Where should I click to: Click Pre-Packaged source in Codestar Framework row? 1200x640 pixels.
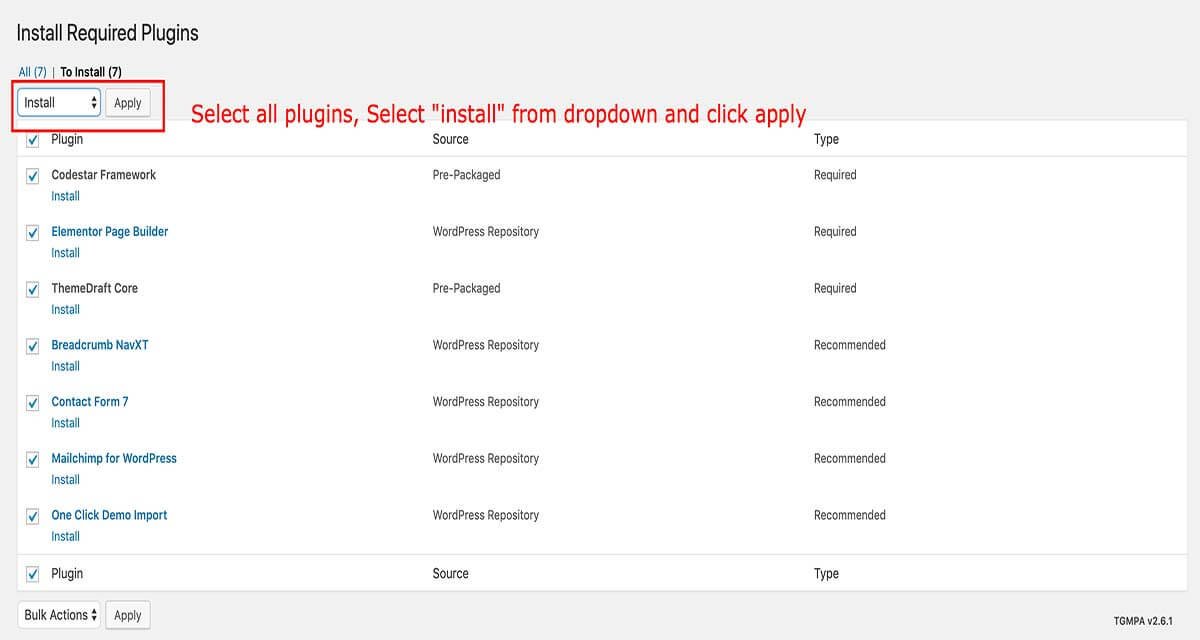[x=467, y=174]
